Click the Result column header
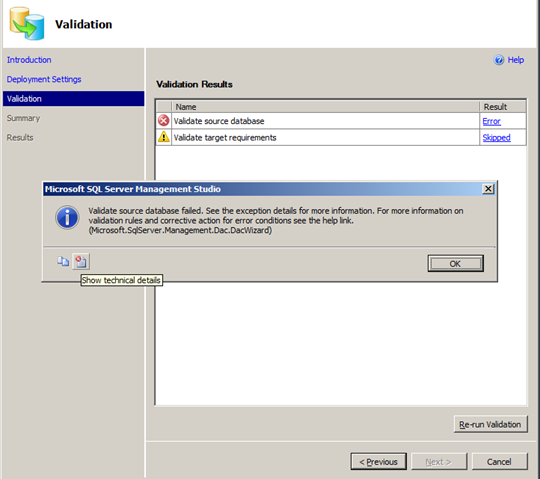 click(503, 107)
